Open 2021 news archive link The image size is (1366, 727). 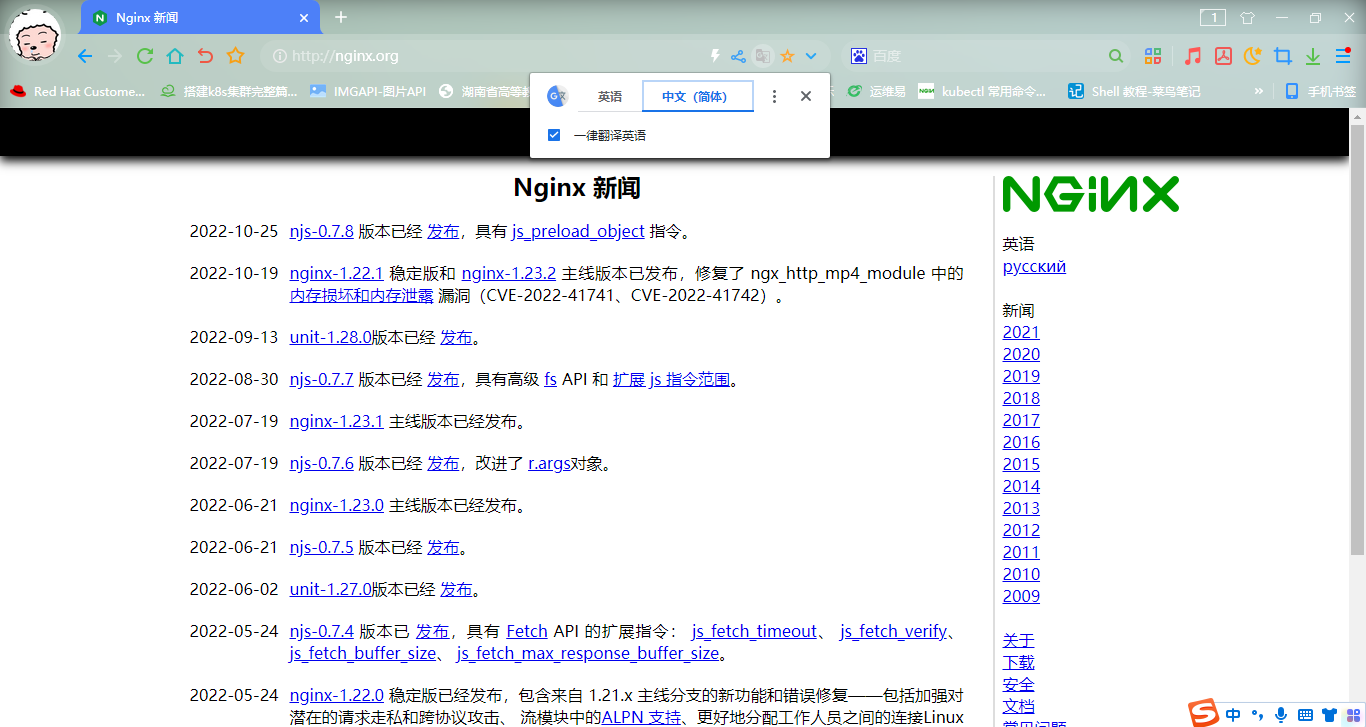point(1021,332)
